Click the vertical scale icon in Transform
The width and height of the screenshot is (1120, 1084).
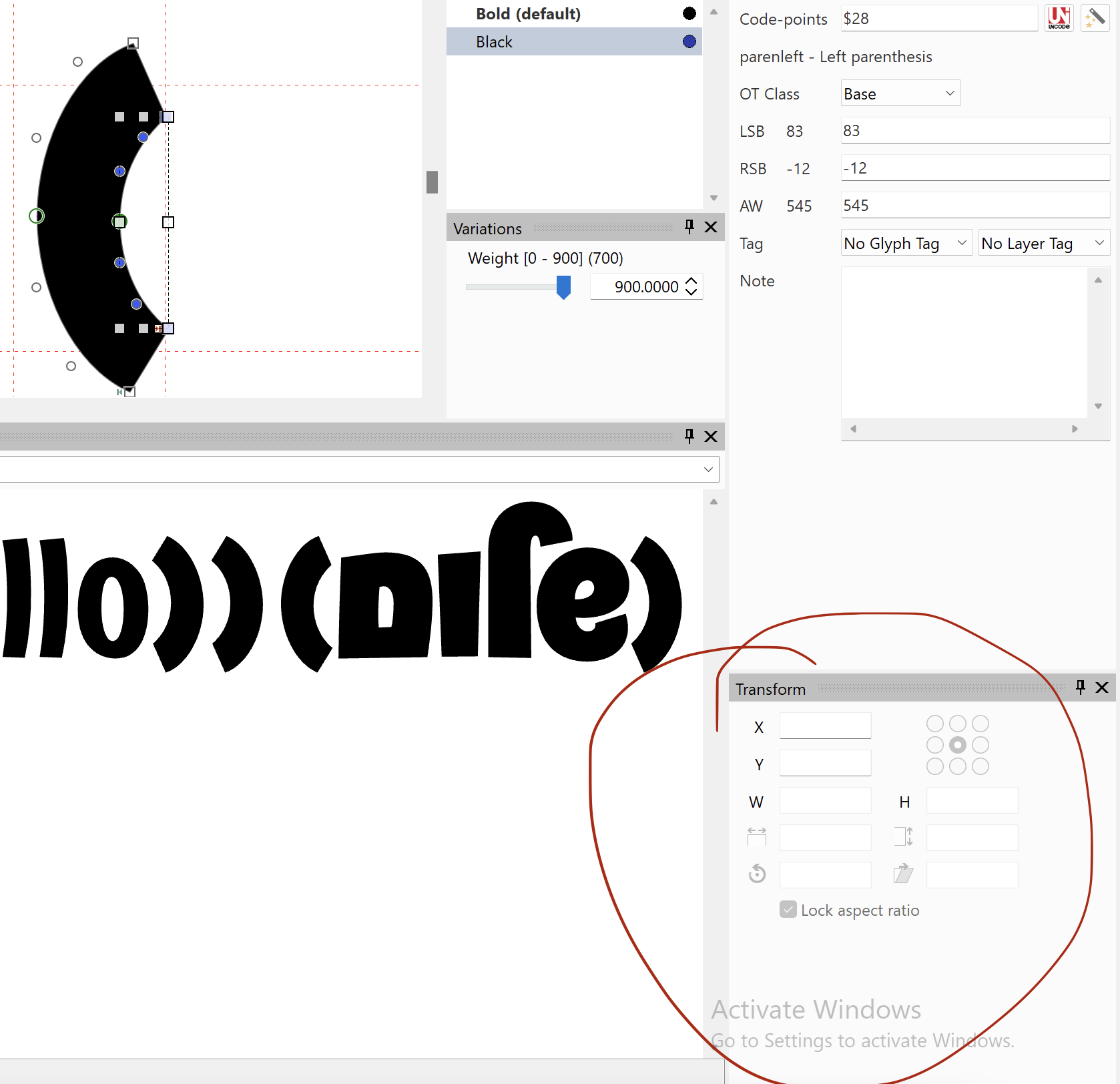[x=903, y=836]
